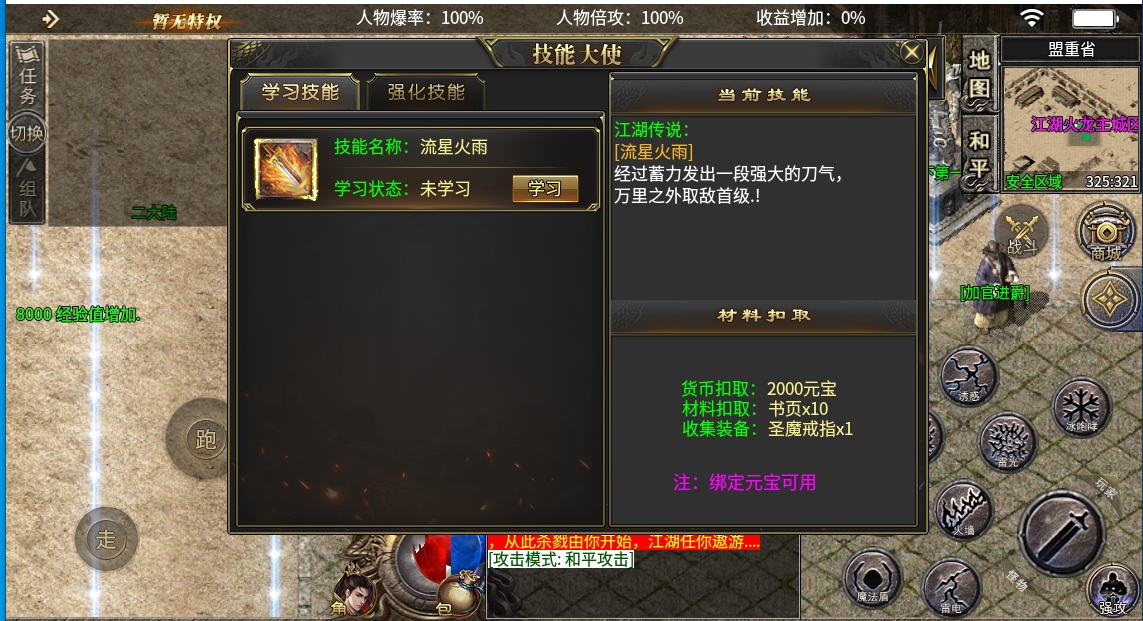Tap the large sword attack button
Viewport: 1143px width, 621px height.
coord(1060,532)
